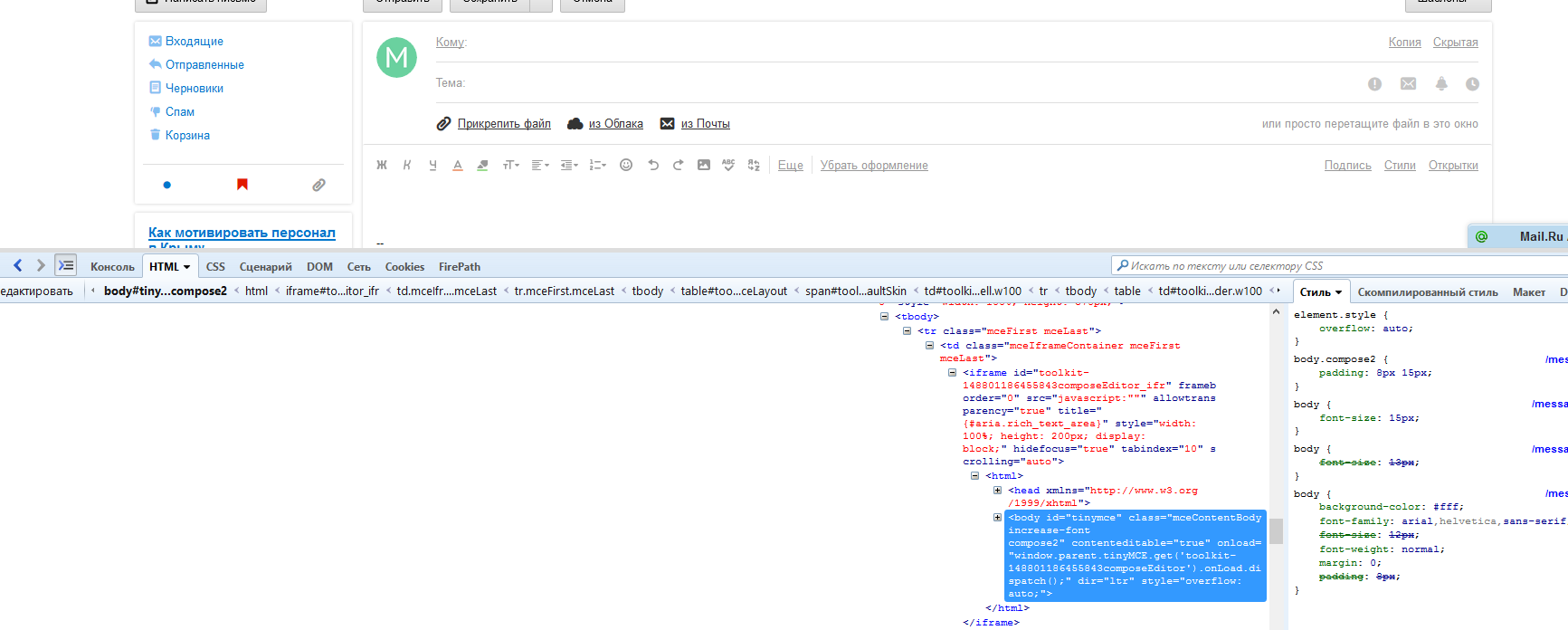Toggle bold formatting (Ж) in the editor

pyautogui.click(x=382, y=165)
